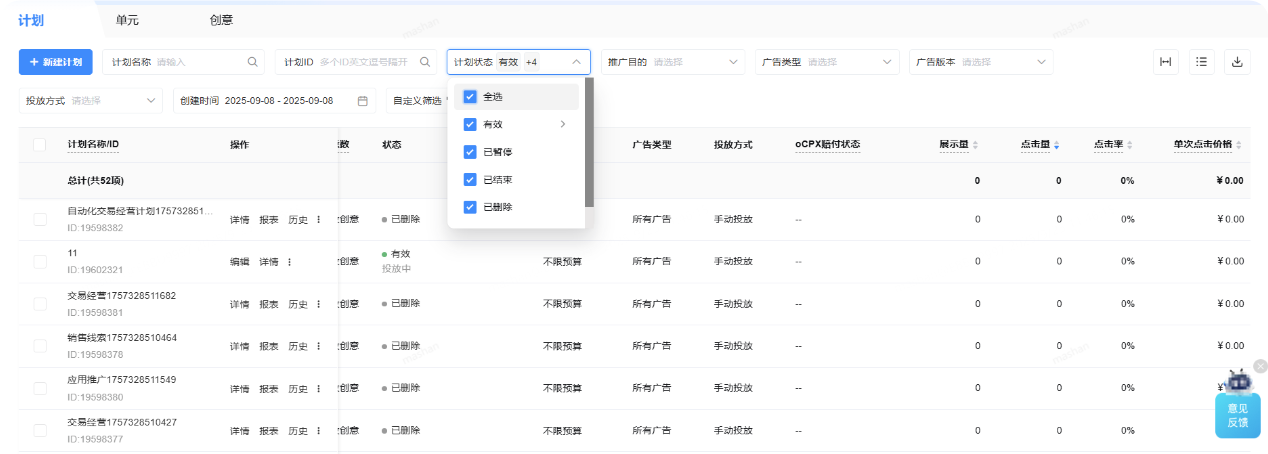Viewport: 1268px width, 454px height.
Task: Uncheck the 已删除 status option
Action: pyautogui.click(x=470, y=207)
